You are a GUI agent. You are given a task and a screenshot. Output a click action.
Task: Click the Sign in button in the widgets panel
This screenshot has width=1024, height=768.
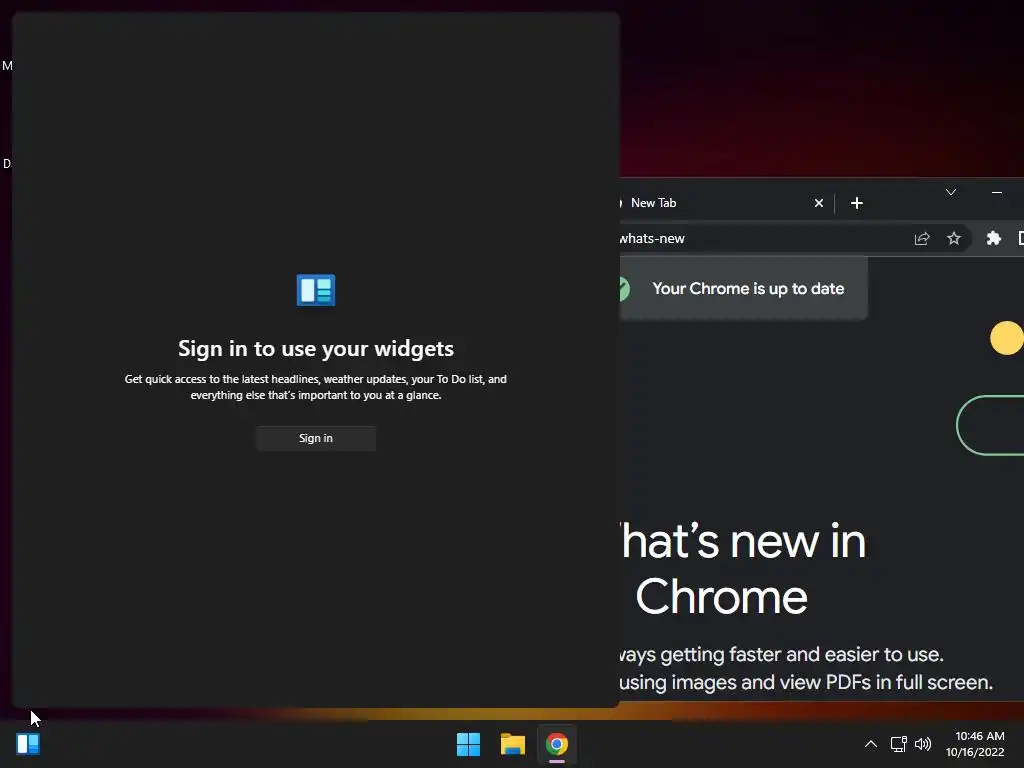point(315,438)
